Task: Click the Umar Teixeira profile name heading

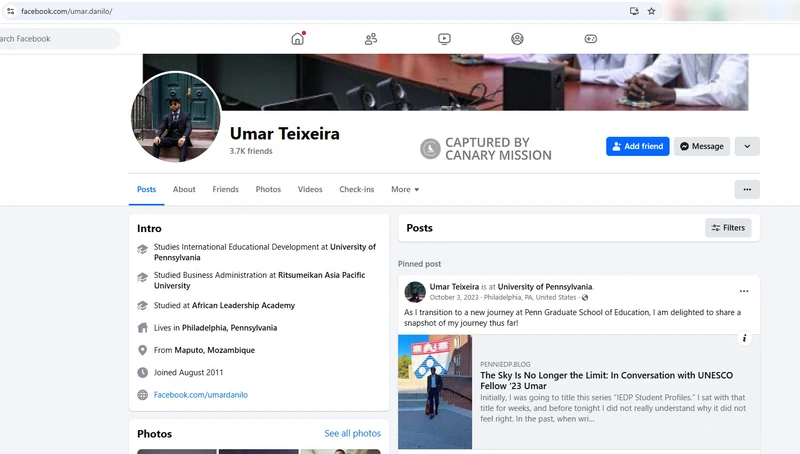Action: [285, 134]
